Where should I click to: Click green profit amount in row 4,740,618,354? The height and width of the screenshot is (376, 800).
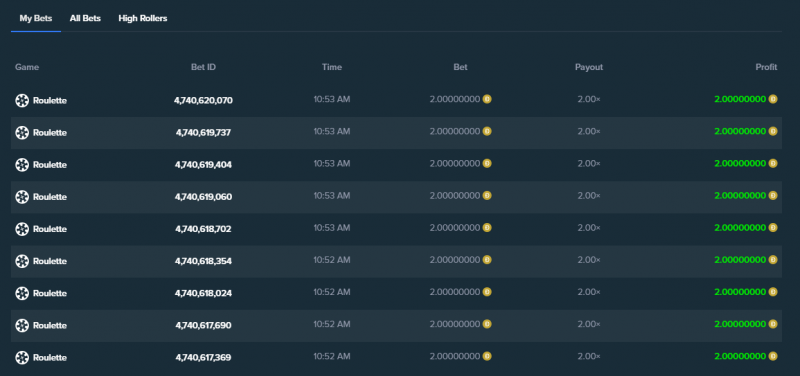coord(740,260)
